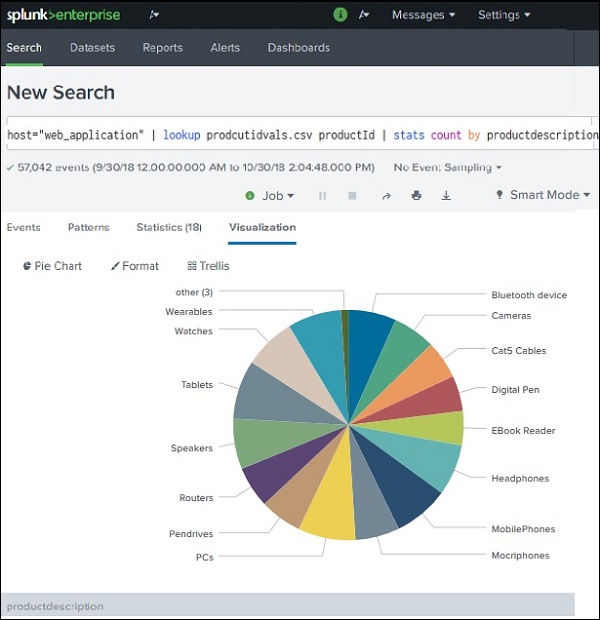Export results with the download icon
Viewport: 600px width, 620px height.
click(x=446, y=196)
